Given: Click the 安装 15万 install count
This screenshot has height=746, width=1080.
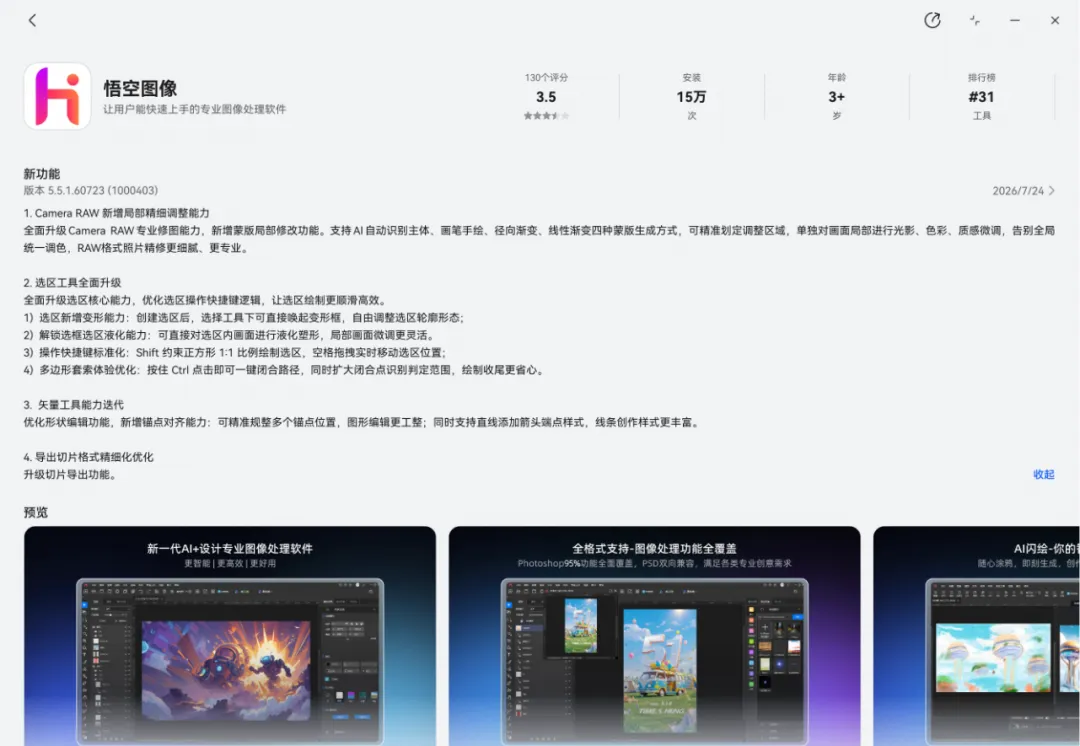Looking at the screenshot, I should click(x=692, y=96).
